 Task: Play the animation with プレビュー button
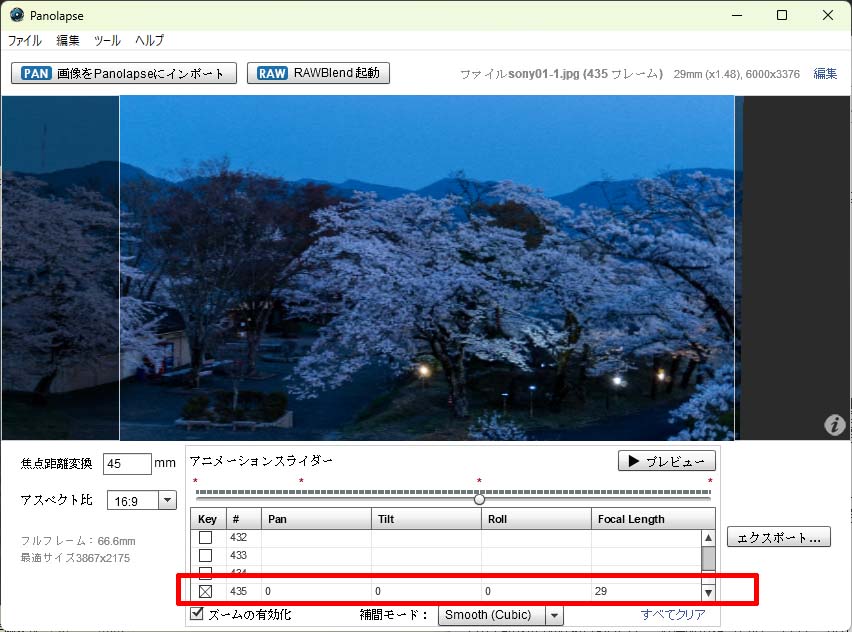pyautogui.click(x=667, y=461)
